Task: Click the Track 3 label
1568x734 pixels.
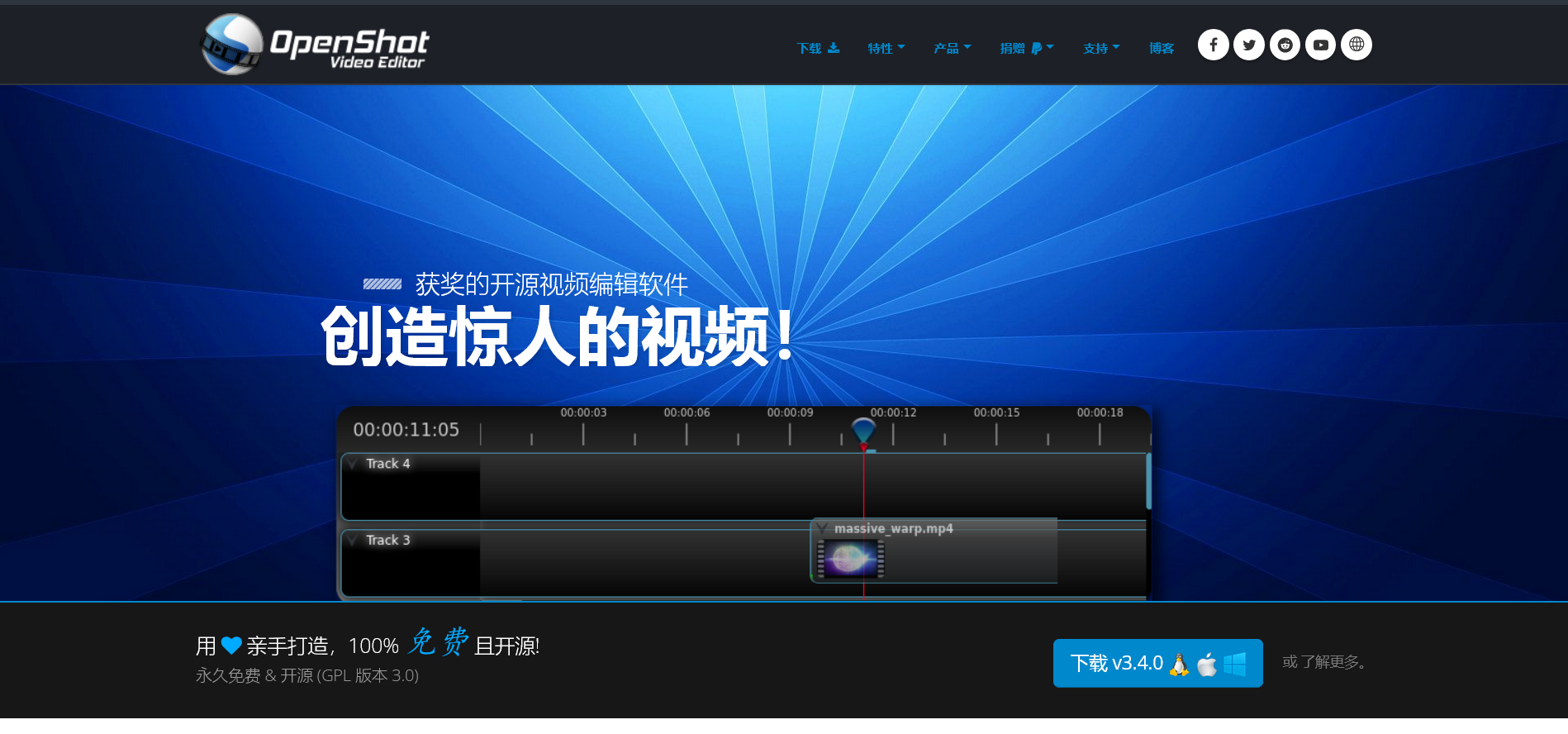Action: 387,540
